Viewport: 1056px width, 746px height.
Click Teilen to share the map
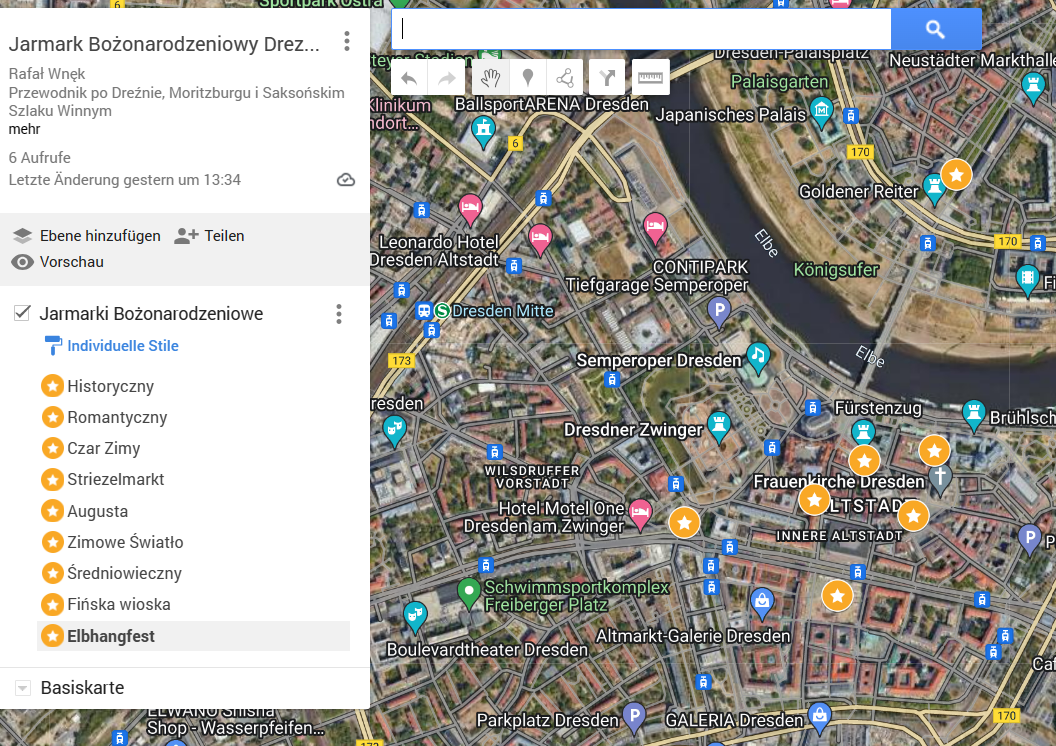point(209,236)
